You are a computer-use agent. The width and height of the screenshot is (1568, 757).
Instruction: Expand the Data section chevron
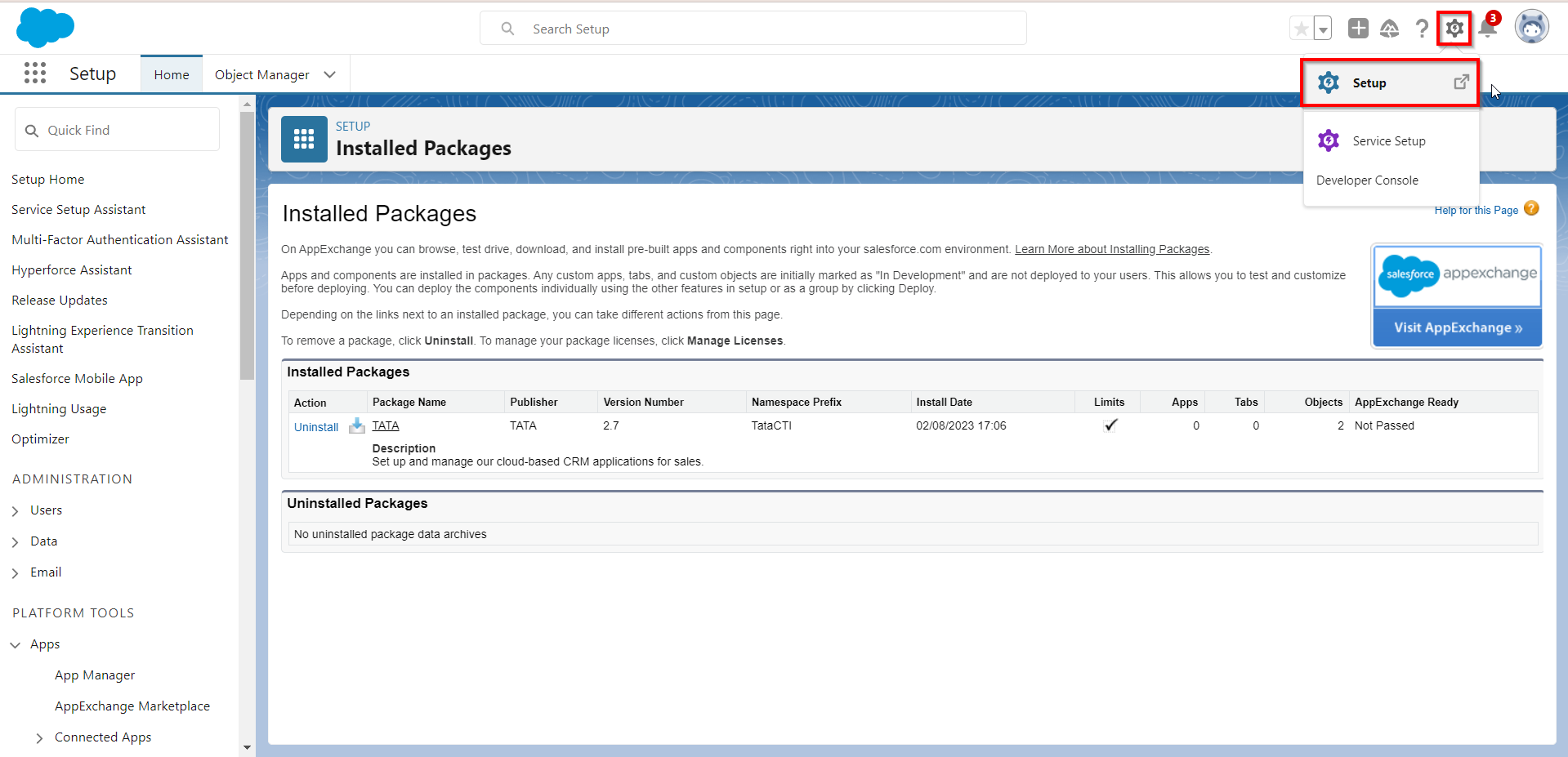click(16, 542)
